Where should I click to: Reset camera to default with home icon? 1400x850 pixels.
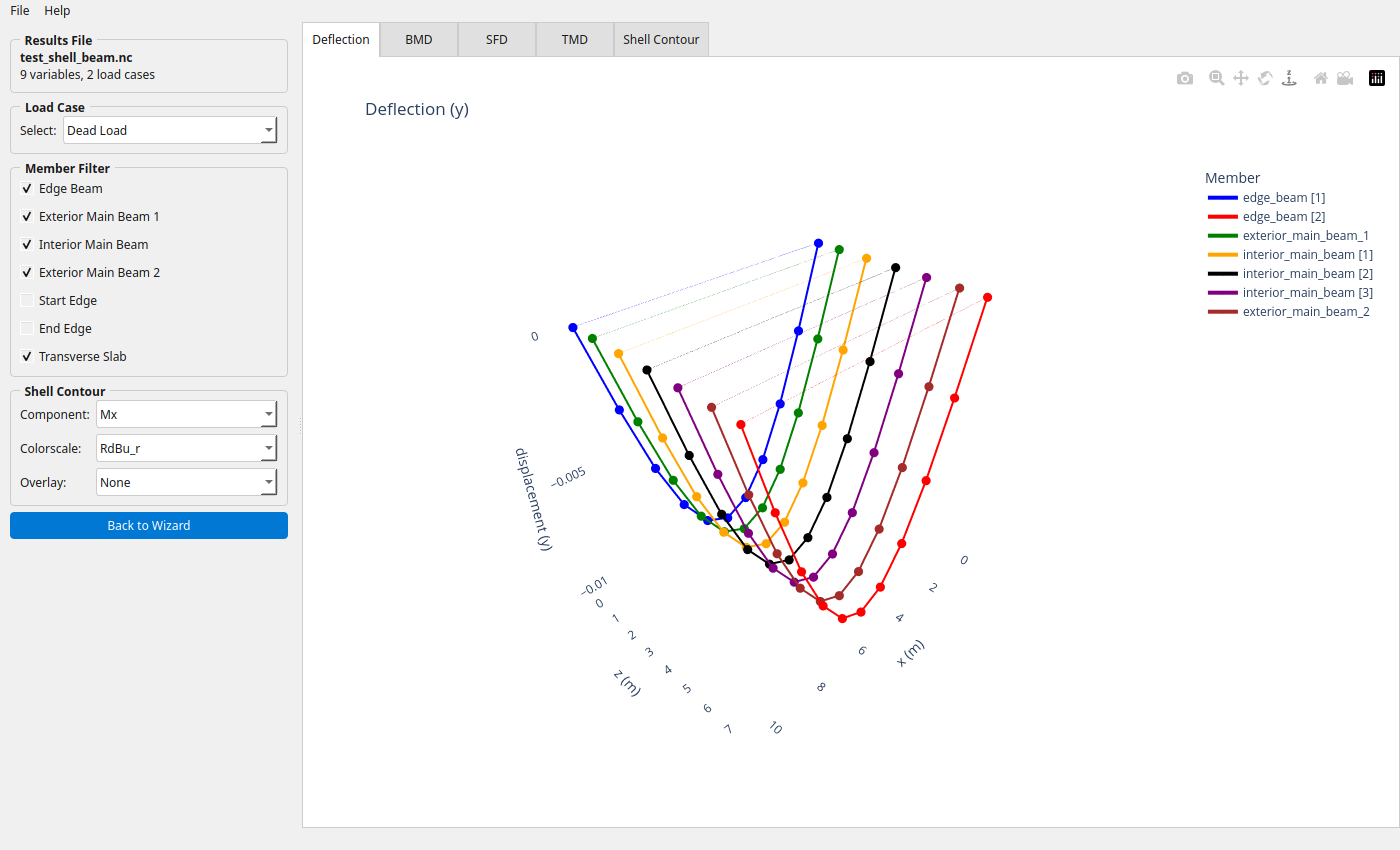1321,78
